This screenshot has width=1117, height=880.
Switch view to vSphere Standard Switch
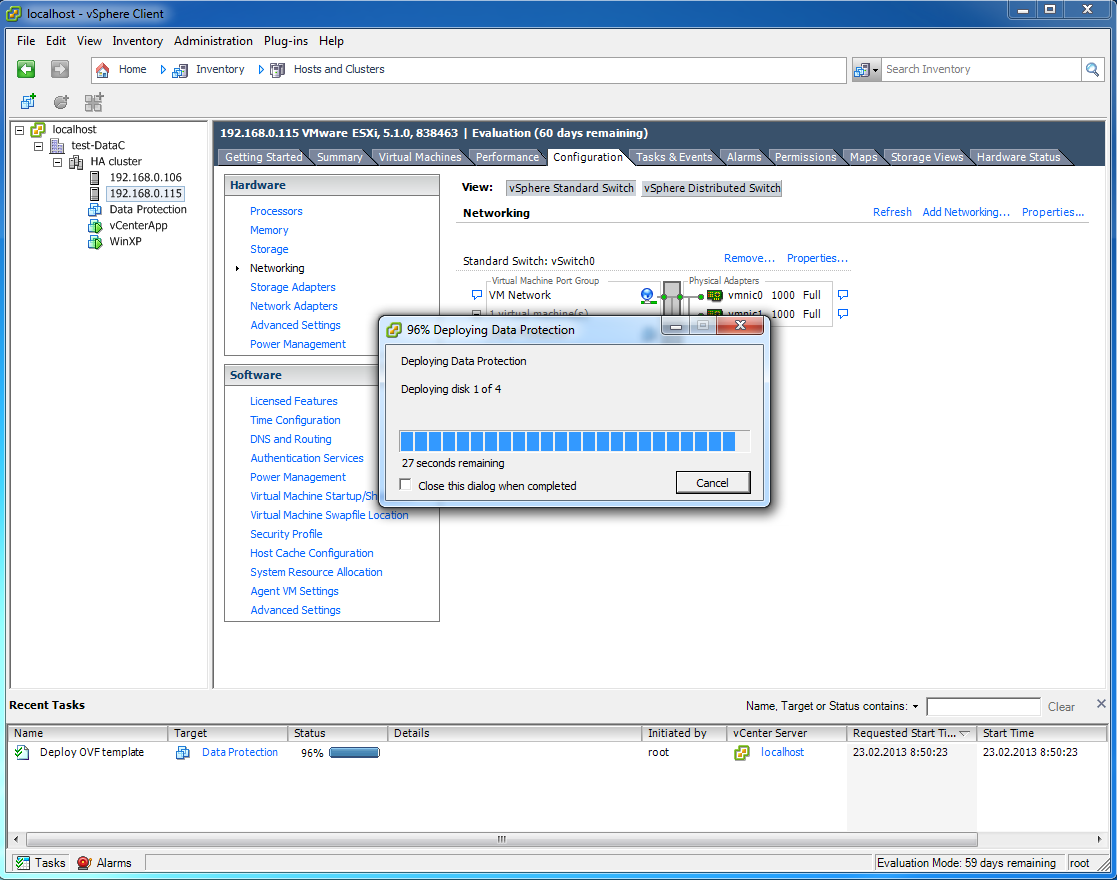(571, 188)
